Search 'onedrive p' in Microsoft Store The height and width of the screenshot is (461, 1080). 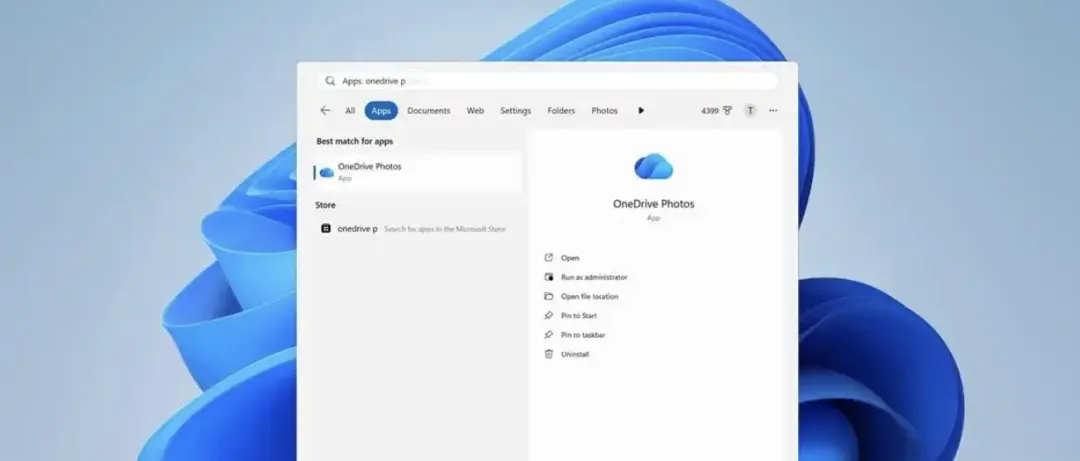coord(418,228)
